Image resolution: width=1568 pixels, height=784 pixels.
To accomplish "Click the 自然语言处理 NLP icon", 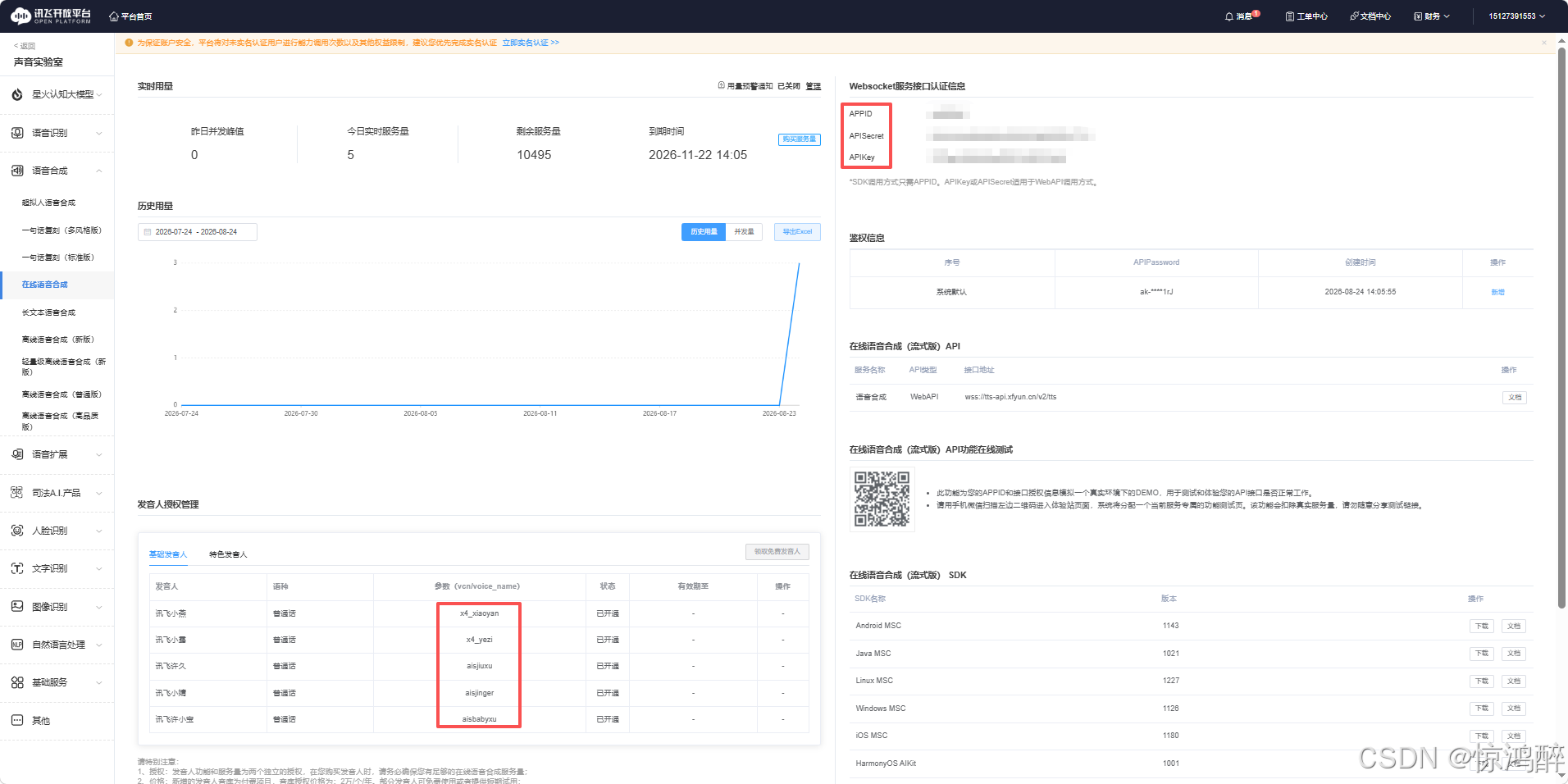I will (x=17, y=645).
